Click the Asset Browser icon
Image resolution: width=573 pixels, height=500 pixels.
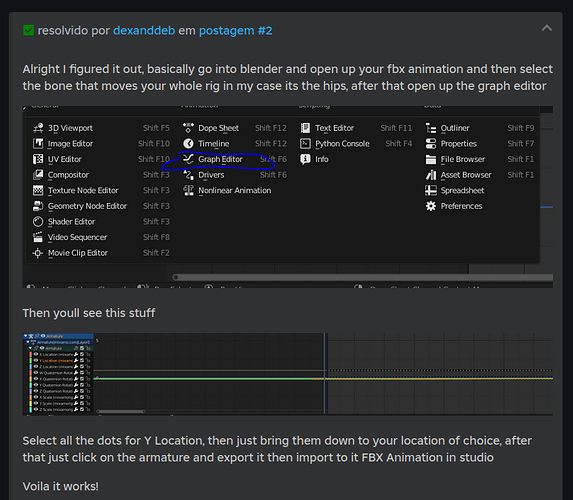(431, 175)
